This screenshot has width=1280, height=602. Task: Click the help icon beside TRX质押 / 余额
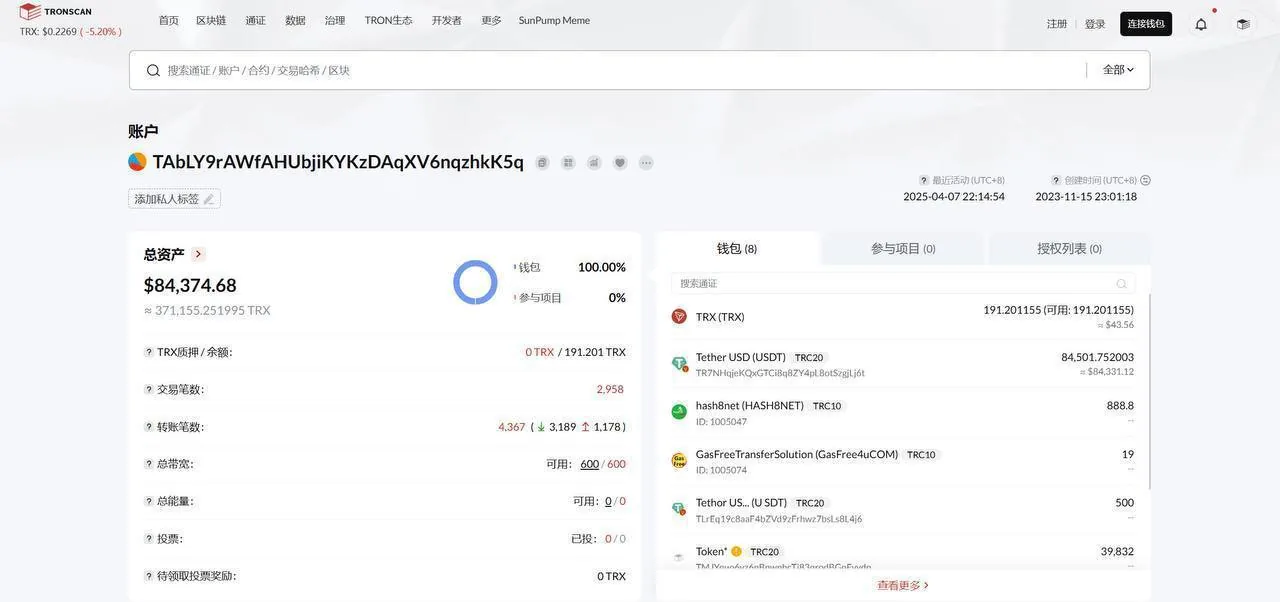pyautogui.click(x=149, y=352)
